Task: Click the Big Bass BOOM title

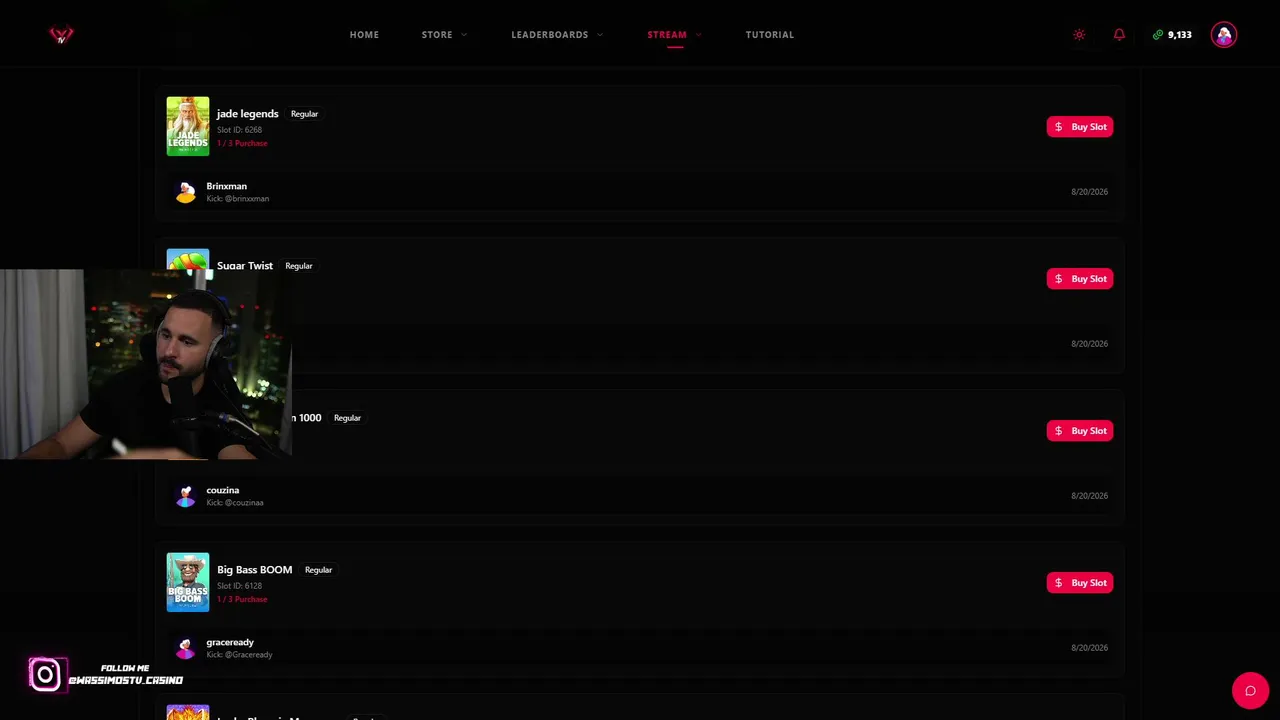Action: pos(255,570)
